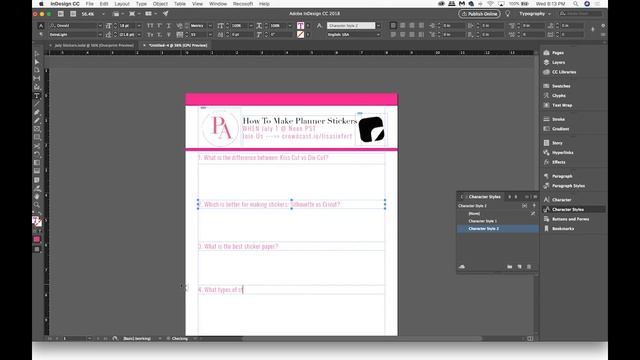Select [None] character style
The width and height of the screenshot is (640, 360).
(498, 213)
